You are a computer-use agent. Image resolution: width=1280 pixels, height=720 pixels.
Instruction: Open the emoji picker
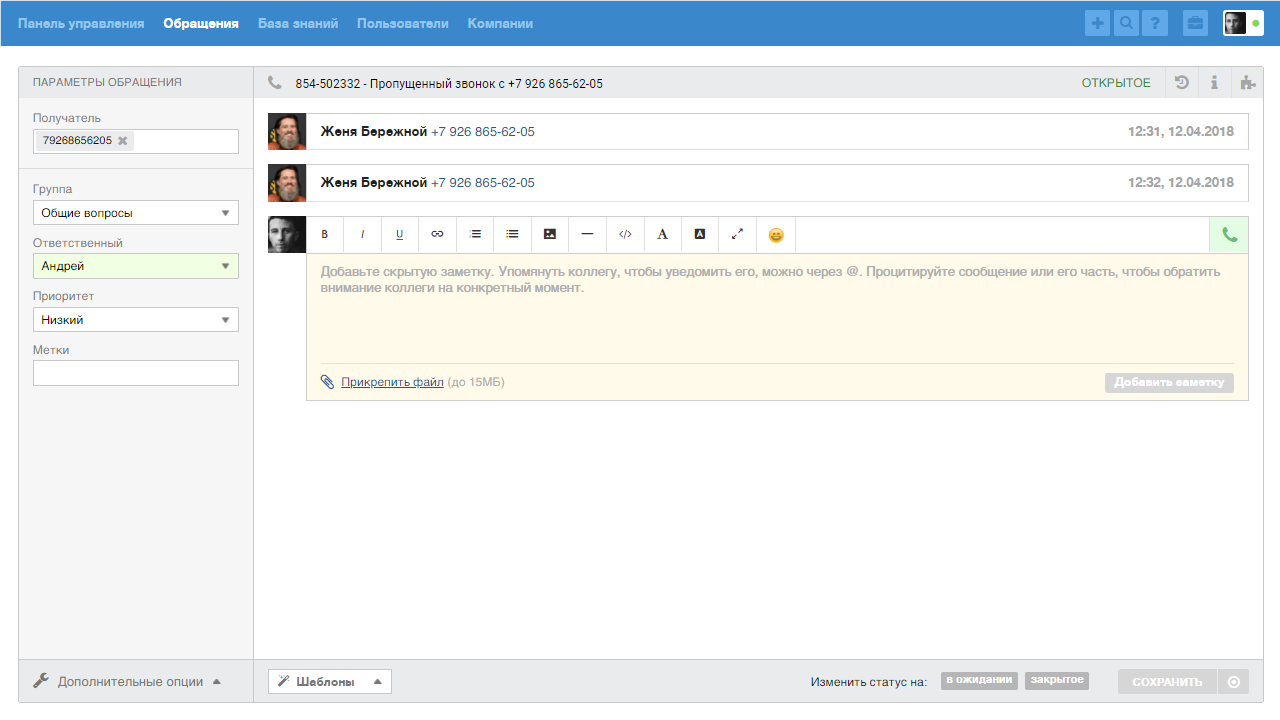pyautogui.click(x=775, y=234)
